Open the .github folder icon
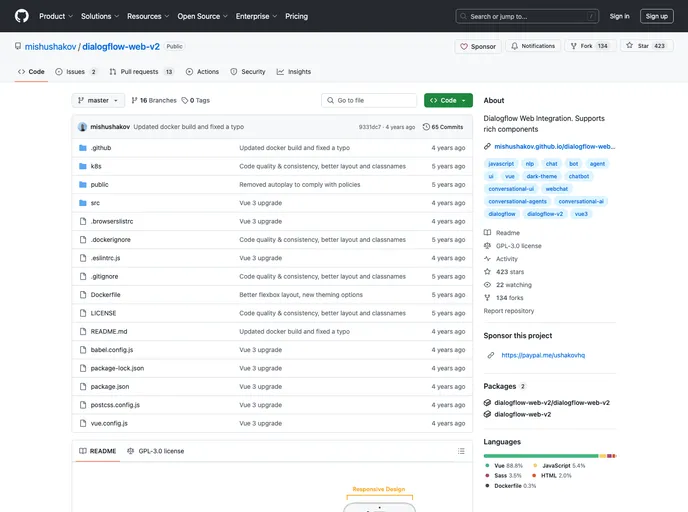This screenshot has height=512, width=688. [82, 148]
